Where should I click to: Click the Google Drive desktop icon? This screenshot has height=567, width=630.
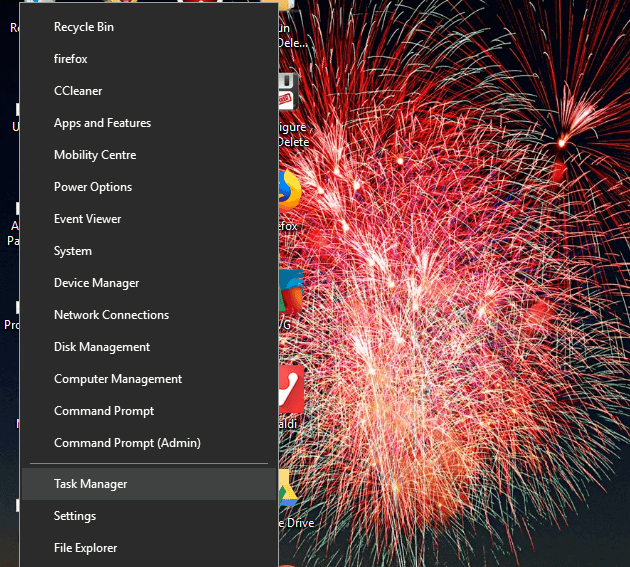288,489
